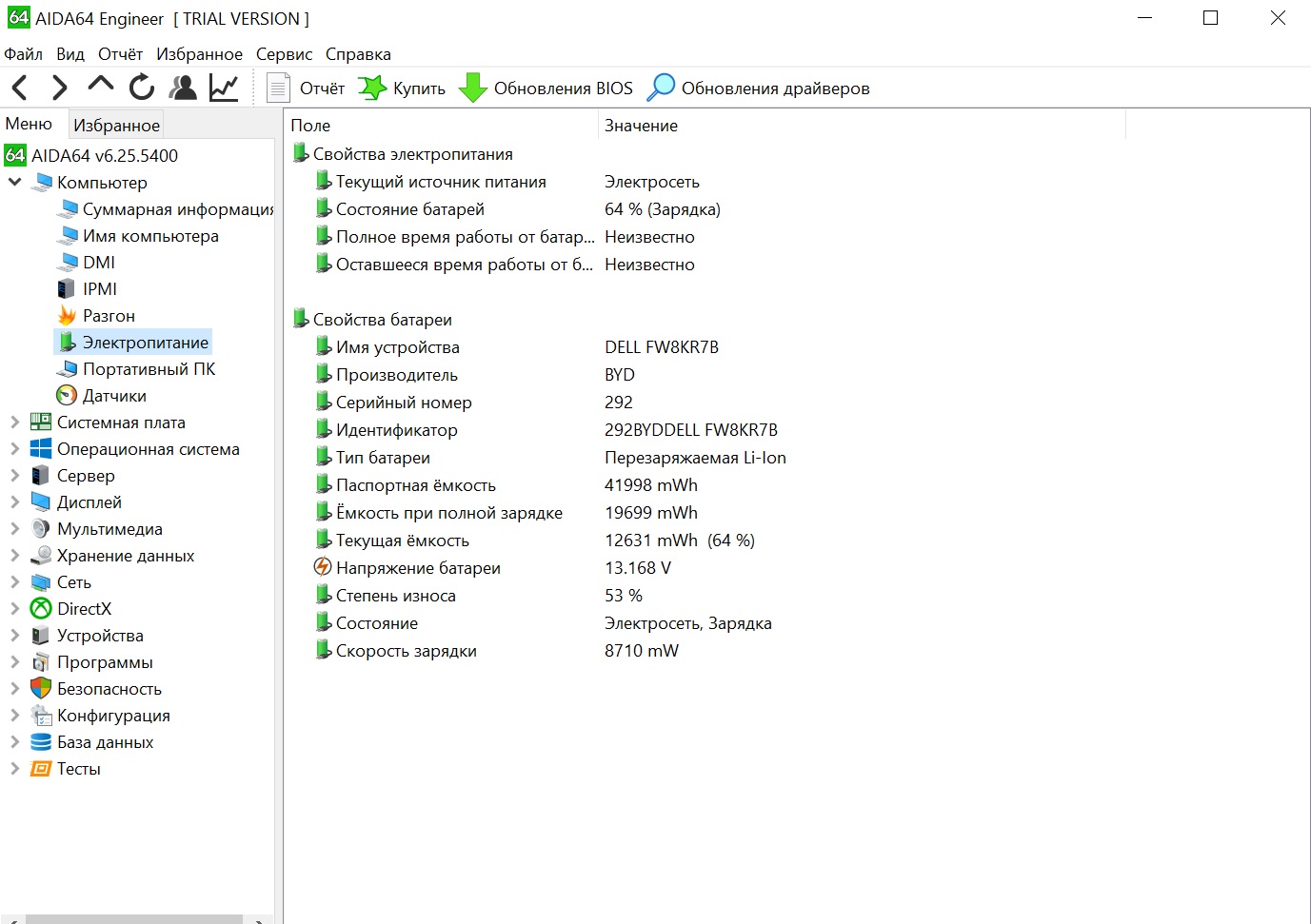Expand the DirectX node
The width and height of the screenshot is (1311, 924).
pos(14,608)
